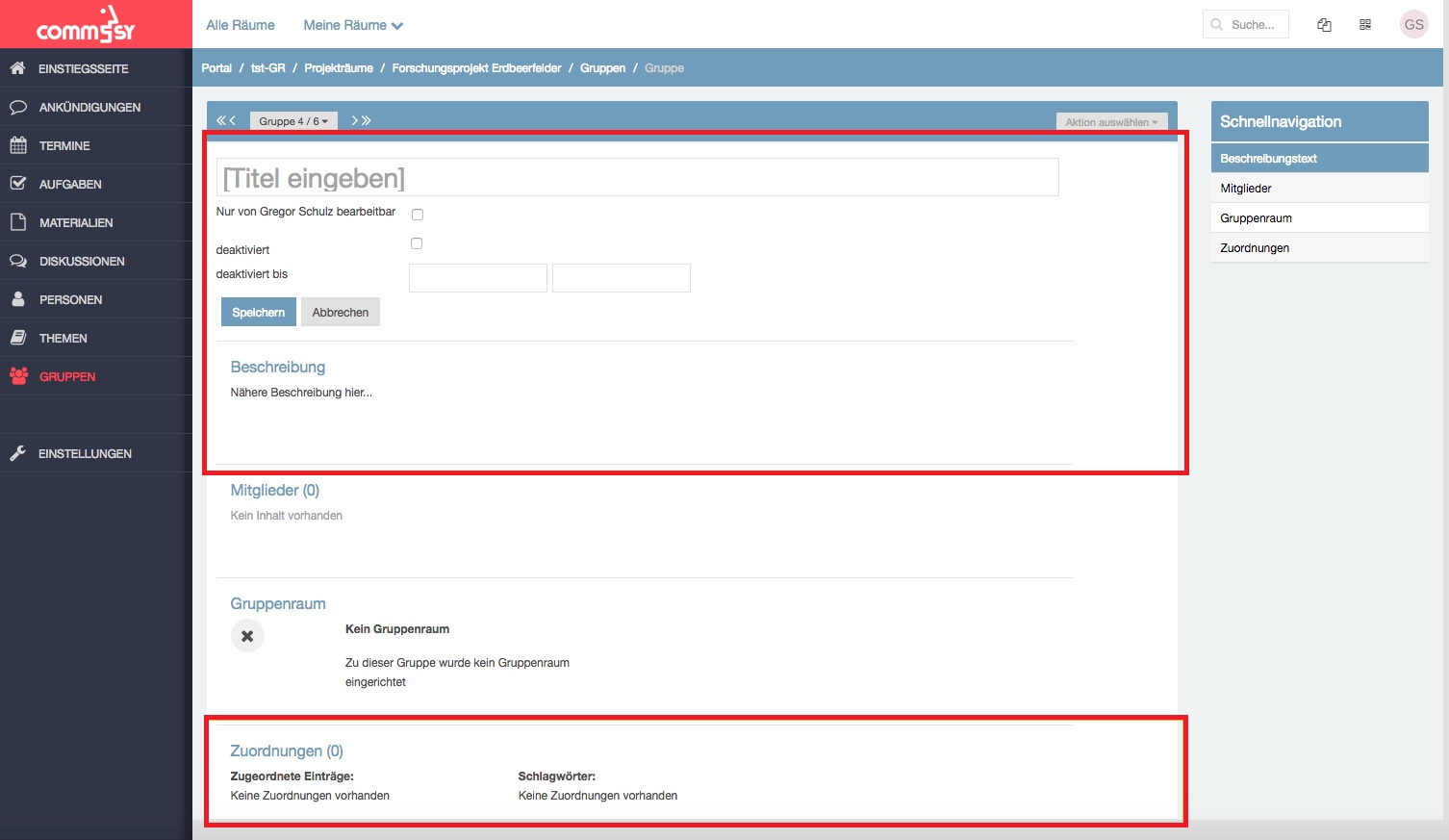Follow 'Forschungsprojekt Erdbeerfelder' breadcrumb link
This screenshot has width=1449, height=840.
pyautogui.click(x=476, y=68)
